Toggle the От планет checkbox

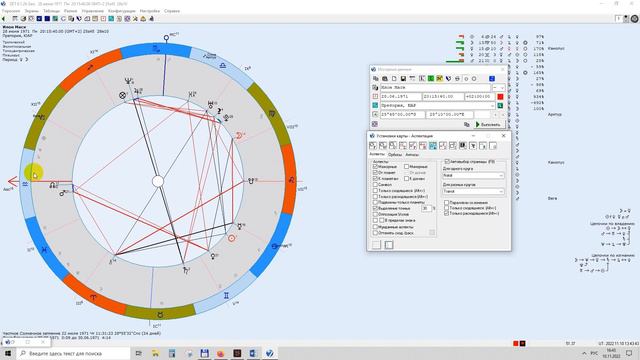[x=375, y=173]
